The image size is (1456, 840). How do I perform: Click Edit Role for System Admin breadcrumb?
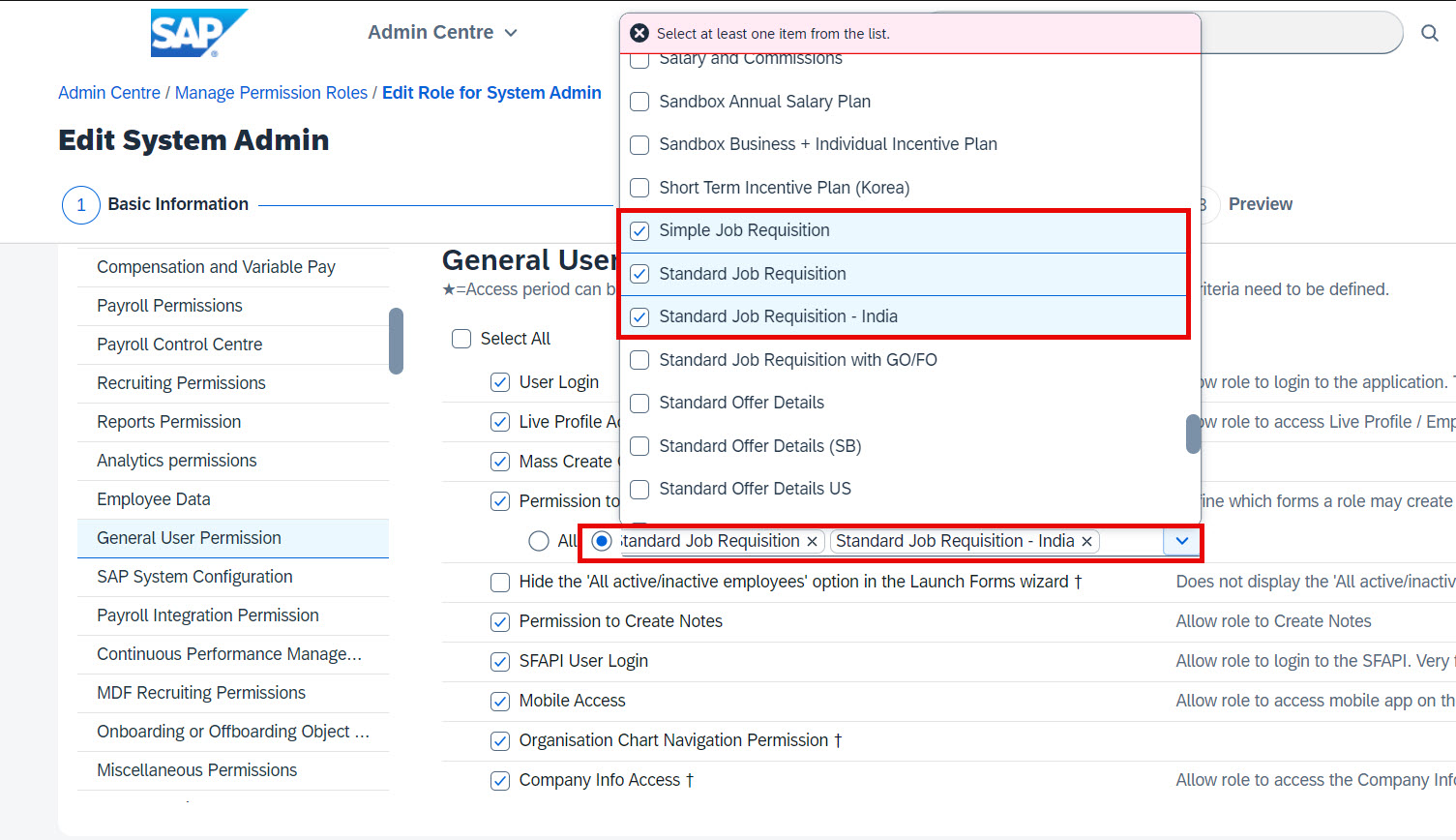click(491, 93)
